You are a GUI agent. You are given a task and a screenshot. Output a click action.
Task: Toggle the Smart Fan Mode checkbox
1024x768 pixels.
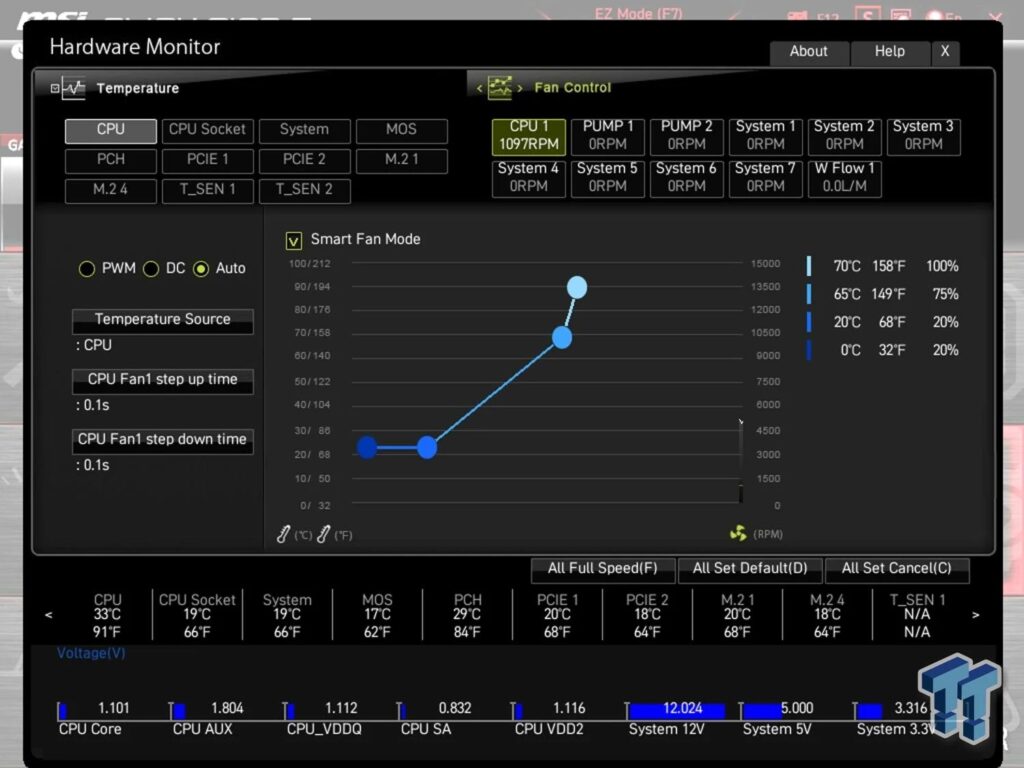coord(294,241)
